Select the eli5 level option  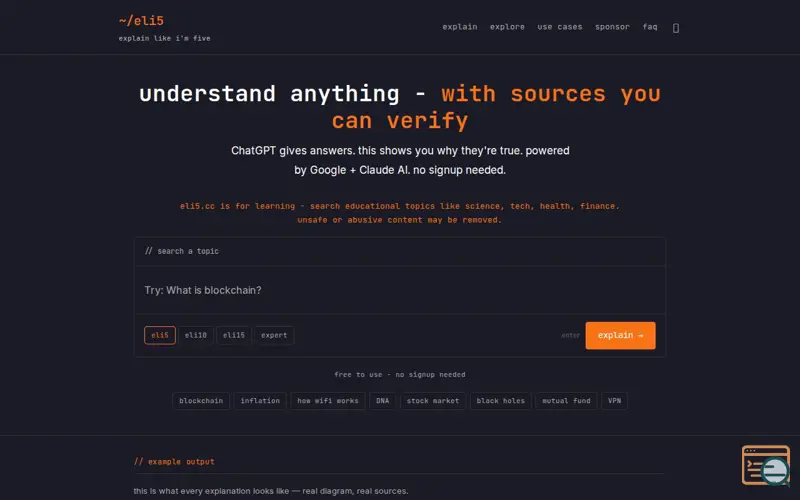pyautogui.click(x=160, y=335)
